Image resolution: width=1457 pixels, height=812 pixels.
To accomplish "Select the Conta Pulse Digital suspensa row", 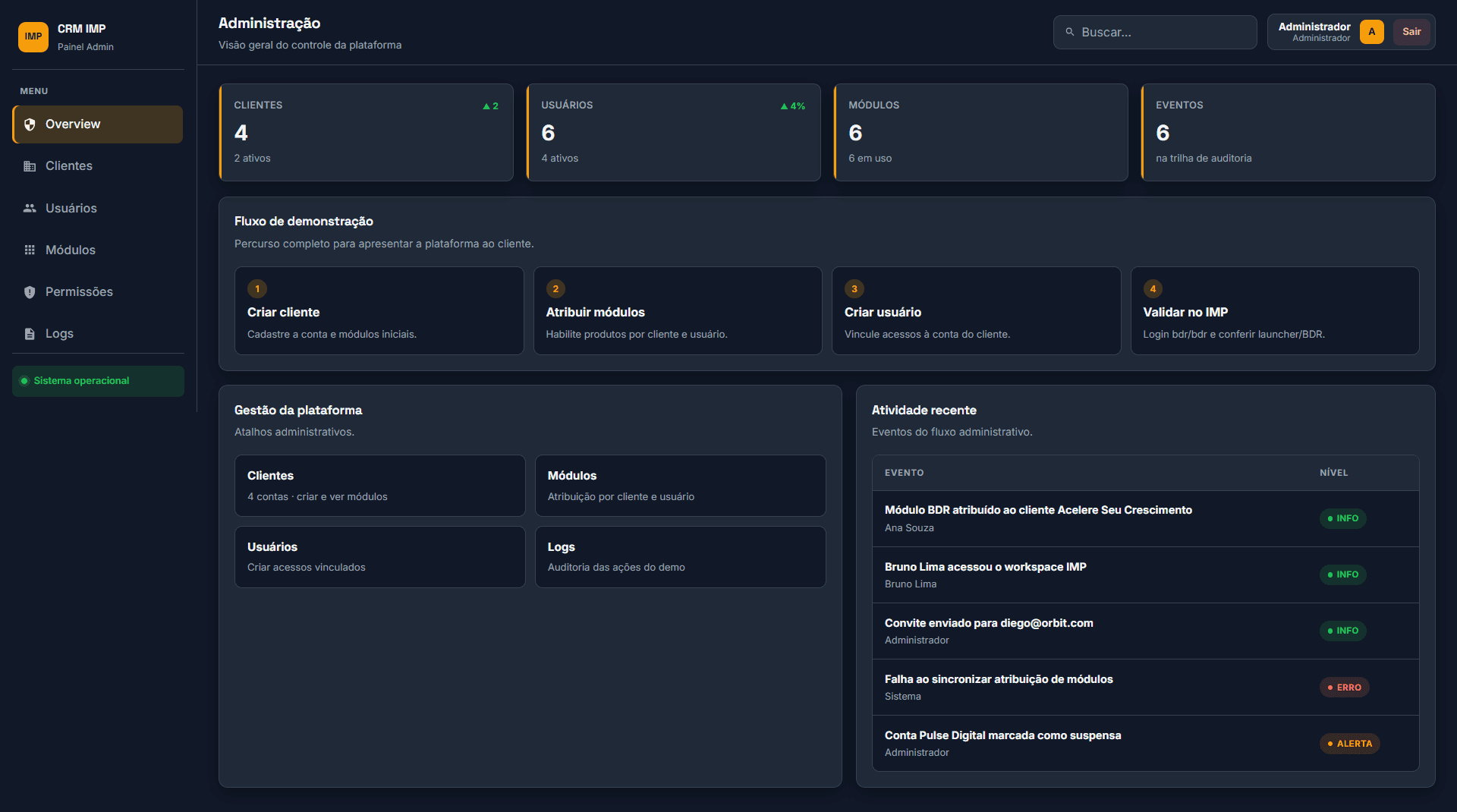I will [1145, 744].
